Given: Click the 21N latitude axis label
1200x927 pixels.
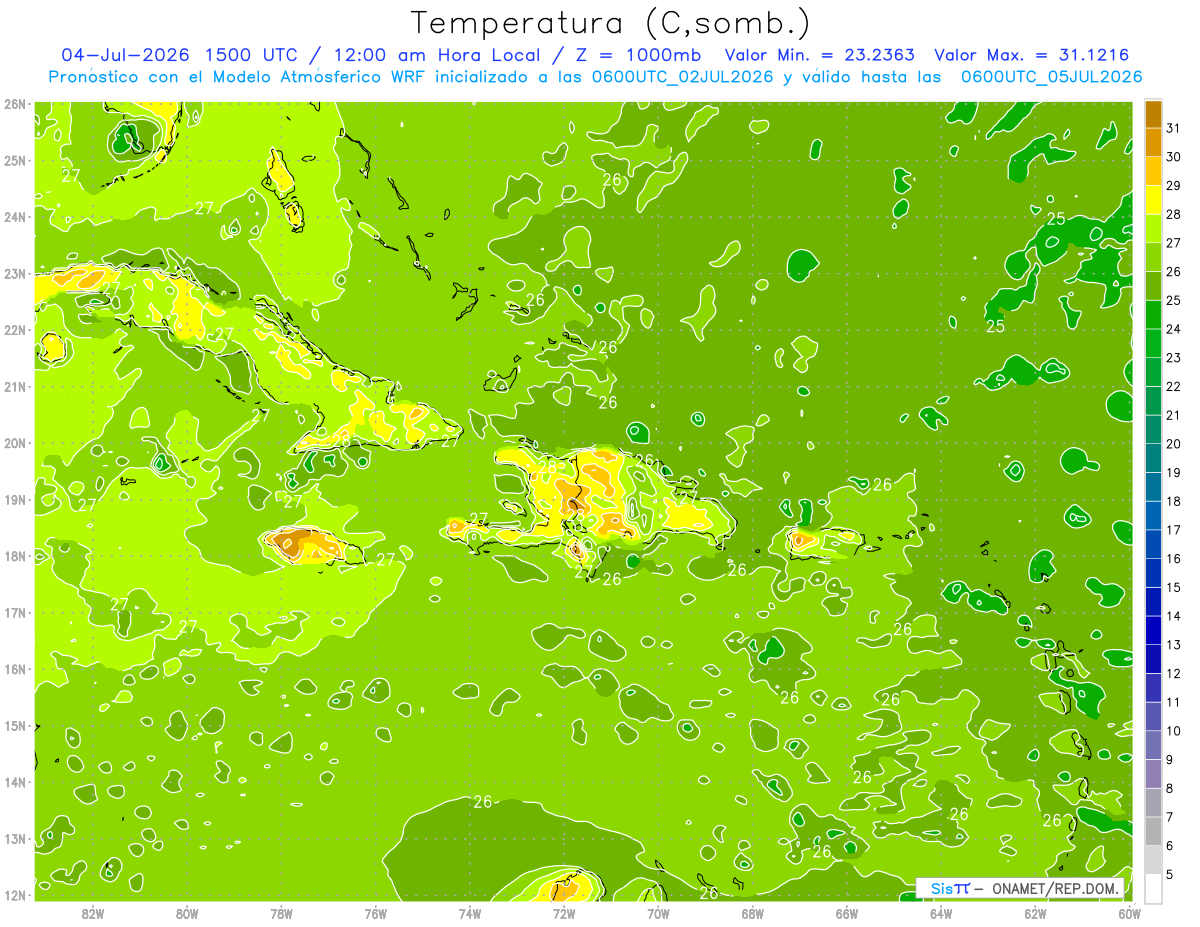Looking at the screenshot, I should pos(15,386).
